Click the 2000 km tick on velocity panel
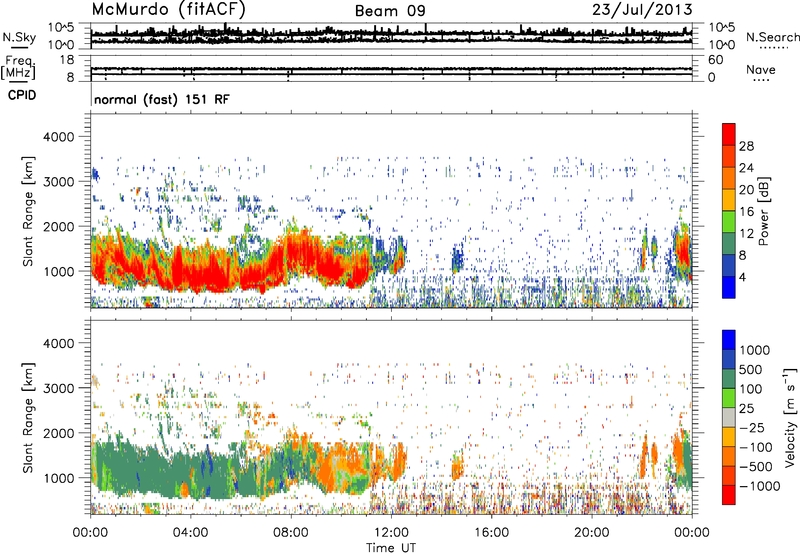 tap(59, 433)
